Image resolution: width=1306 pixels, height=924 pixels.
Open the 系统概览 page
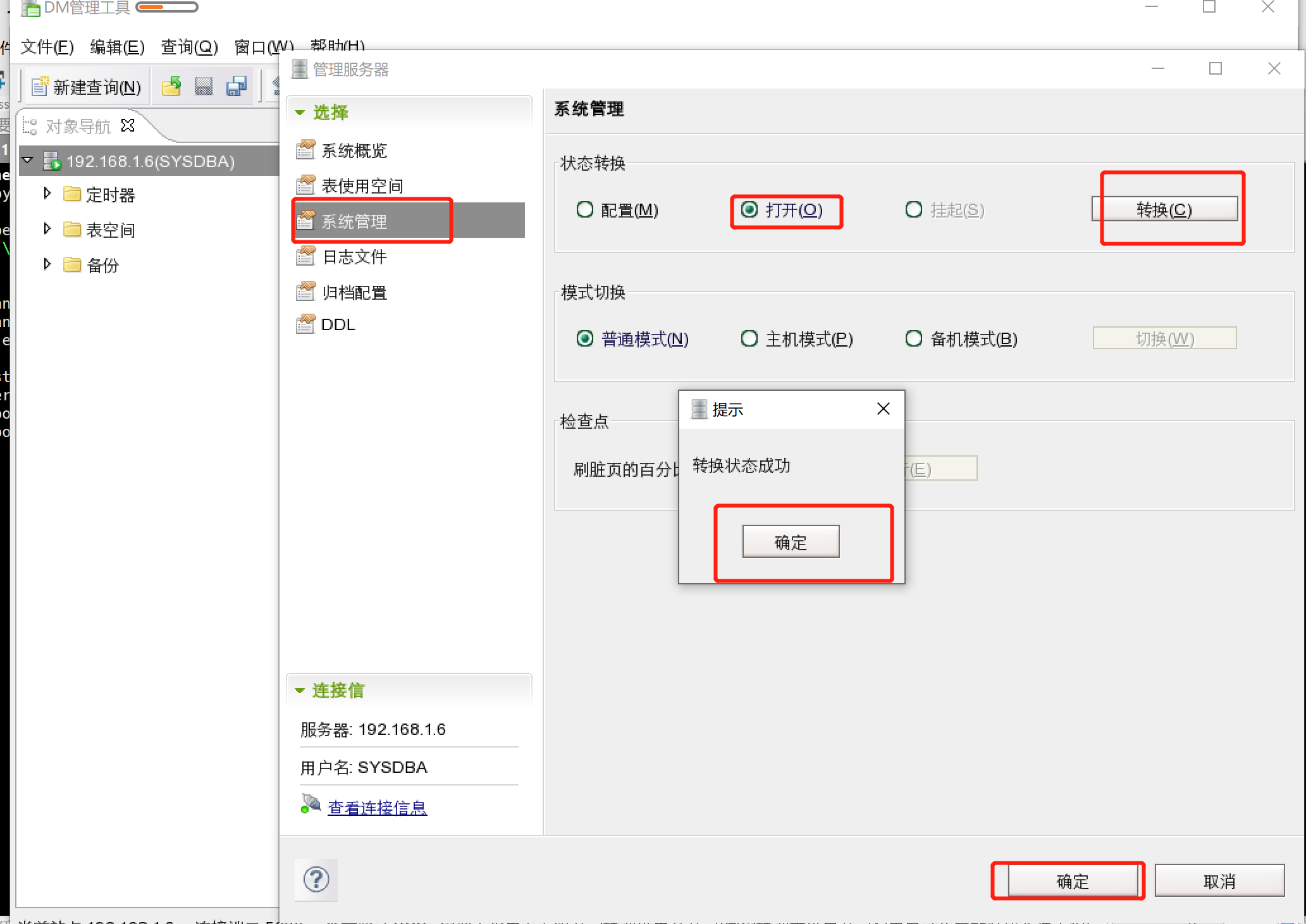pyautogui.click(x=354, y=151)
